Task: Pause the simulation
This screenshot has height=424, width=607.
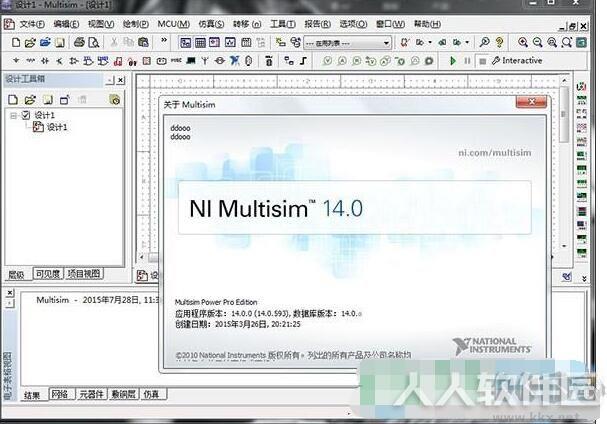Action: [467, 61]
